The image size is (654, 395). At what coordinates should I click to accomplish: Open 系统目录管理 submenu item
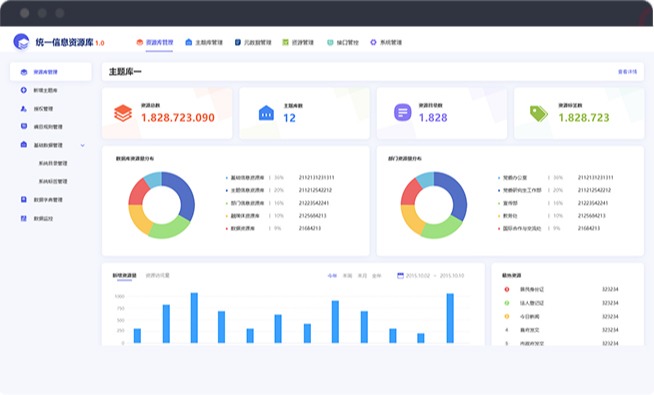(53, 163)
